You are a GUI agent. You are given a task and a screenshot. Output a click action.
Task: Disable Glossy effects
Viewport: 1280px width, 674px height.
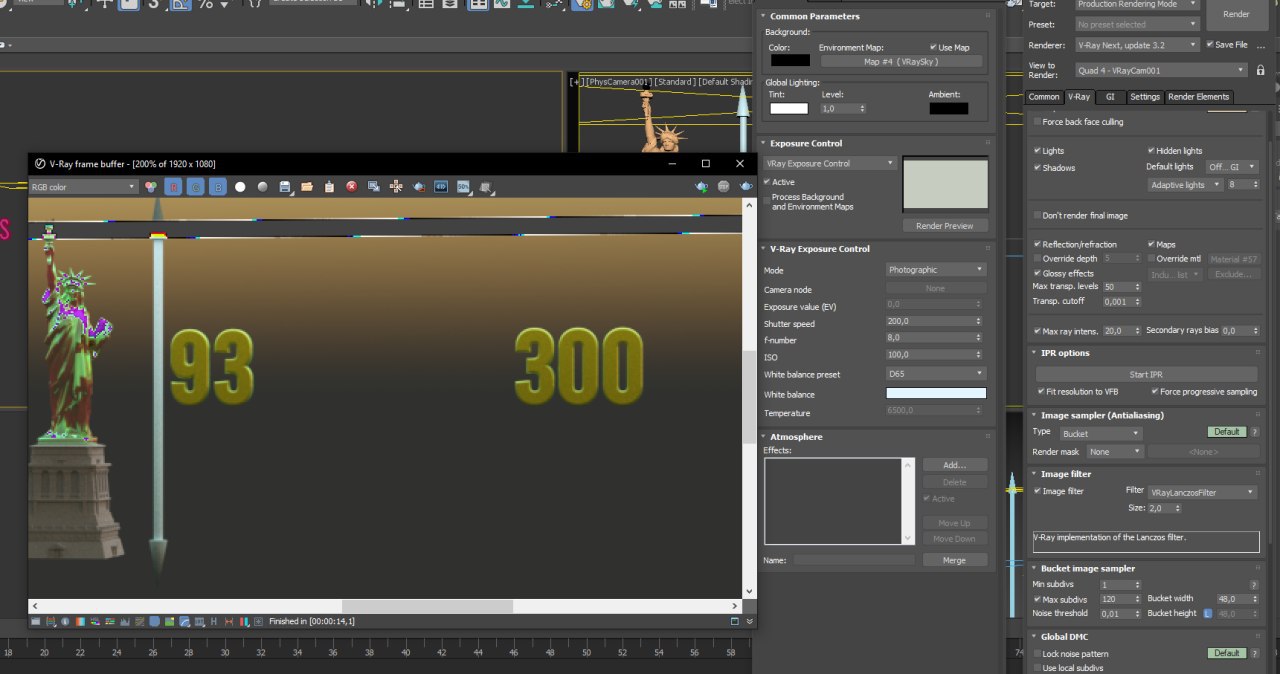pyautogui.click(x=1037, y=273)
